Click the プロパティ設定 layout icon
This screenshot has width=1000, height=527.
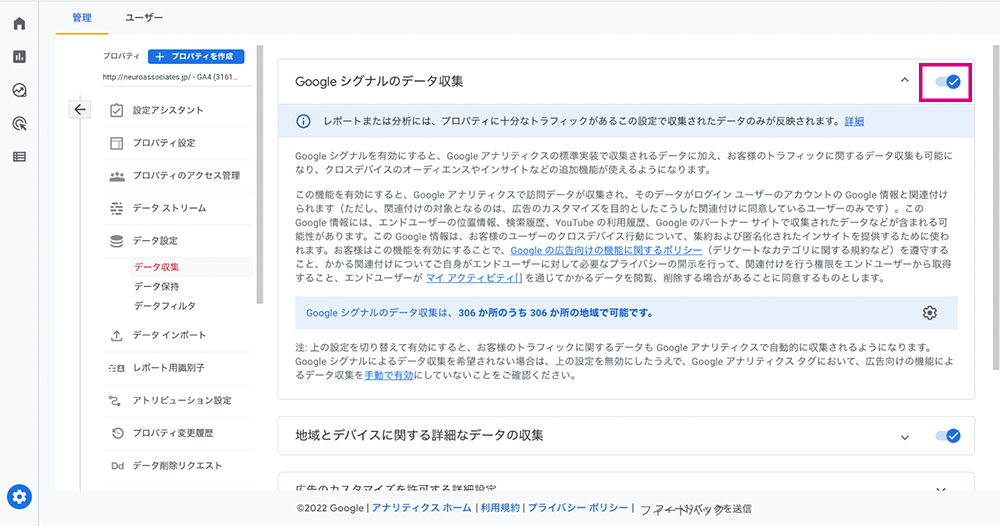coord(116,143)
